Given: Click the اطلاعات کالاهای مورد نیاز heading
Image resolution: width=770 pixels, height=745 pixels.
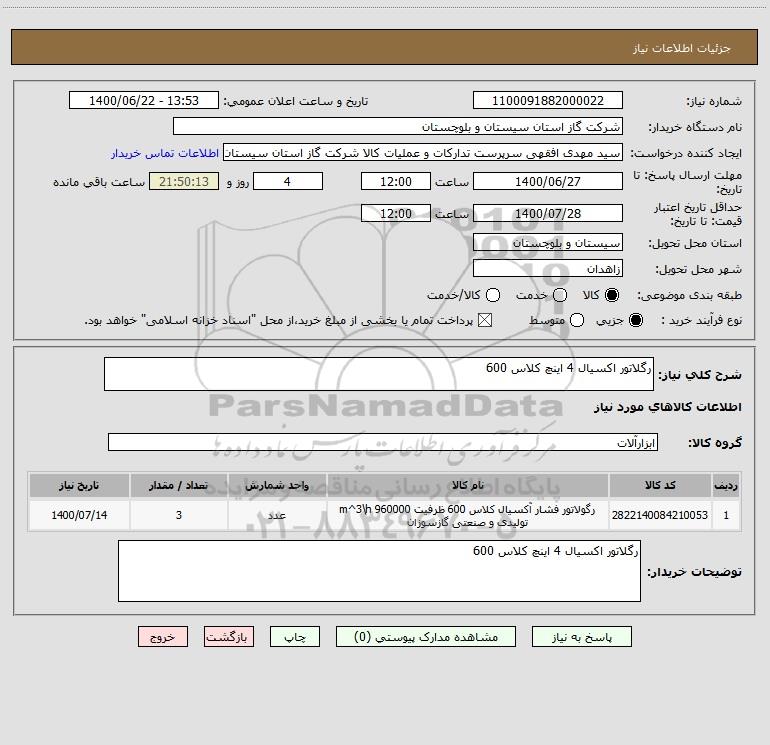Looking at the screenshot, I should (x=668, y=407).
